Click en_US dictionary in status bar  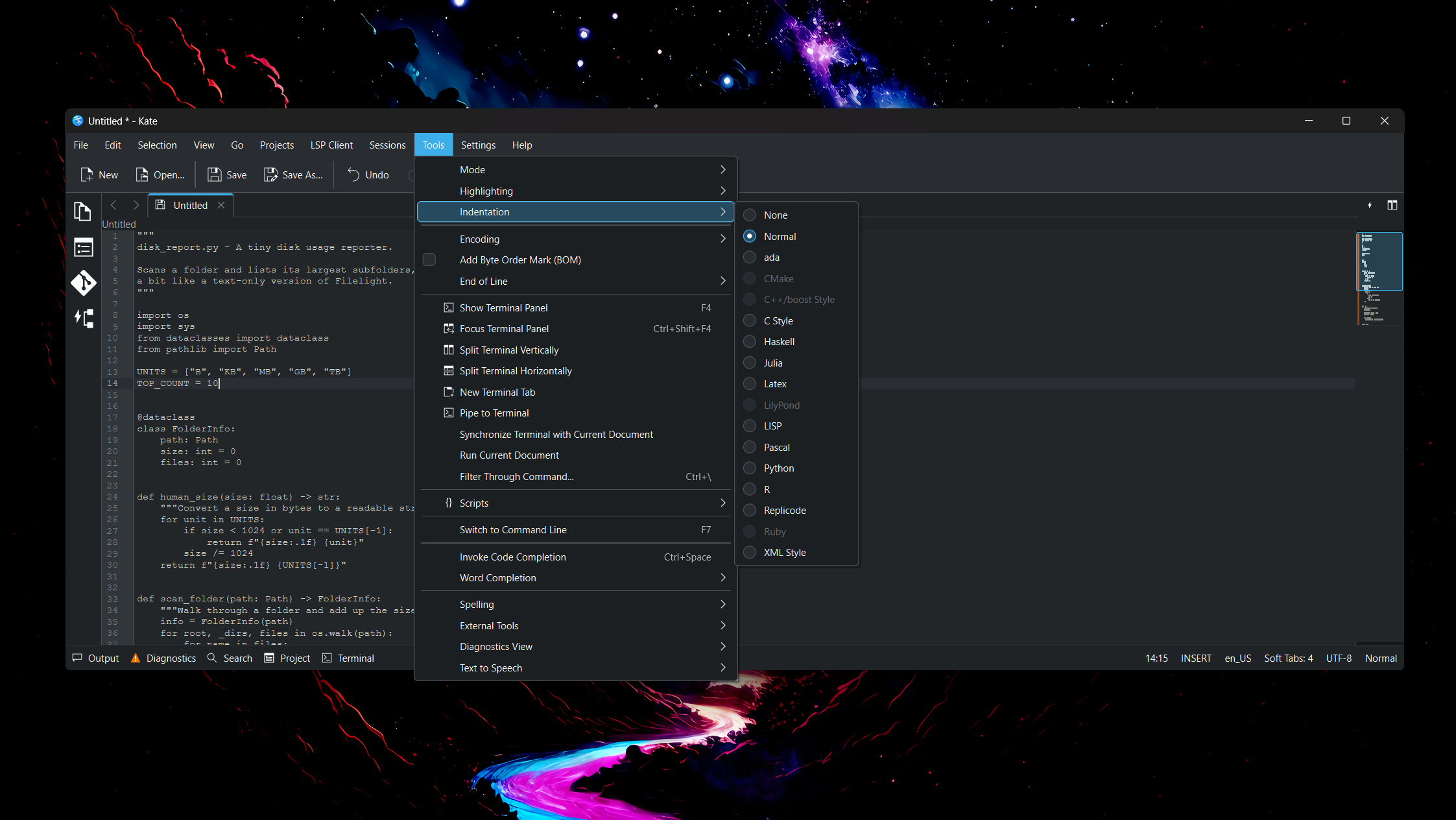click(x=1237, y=658)
